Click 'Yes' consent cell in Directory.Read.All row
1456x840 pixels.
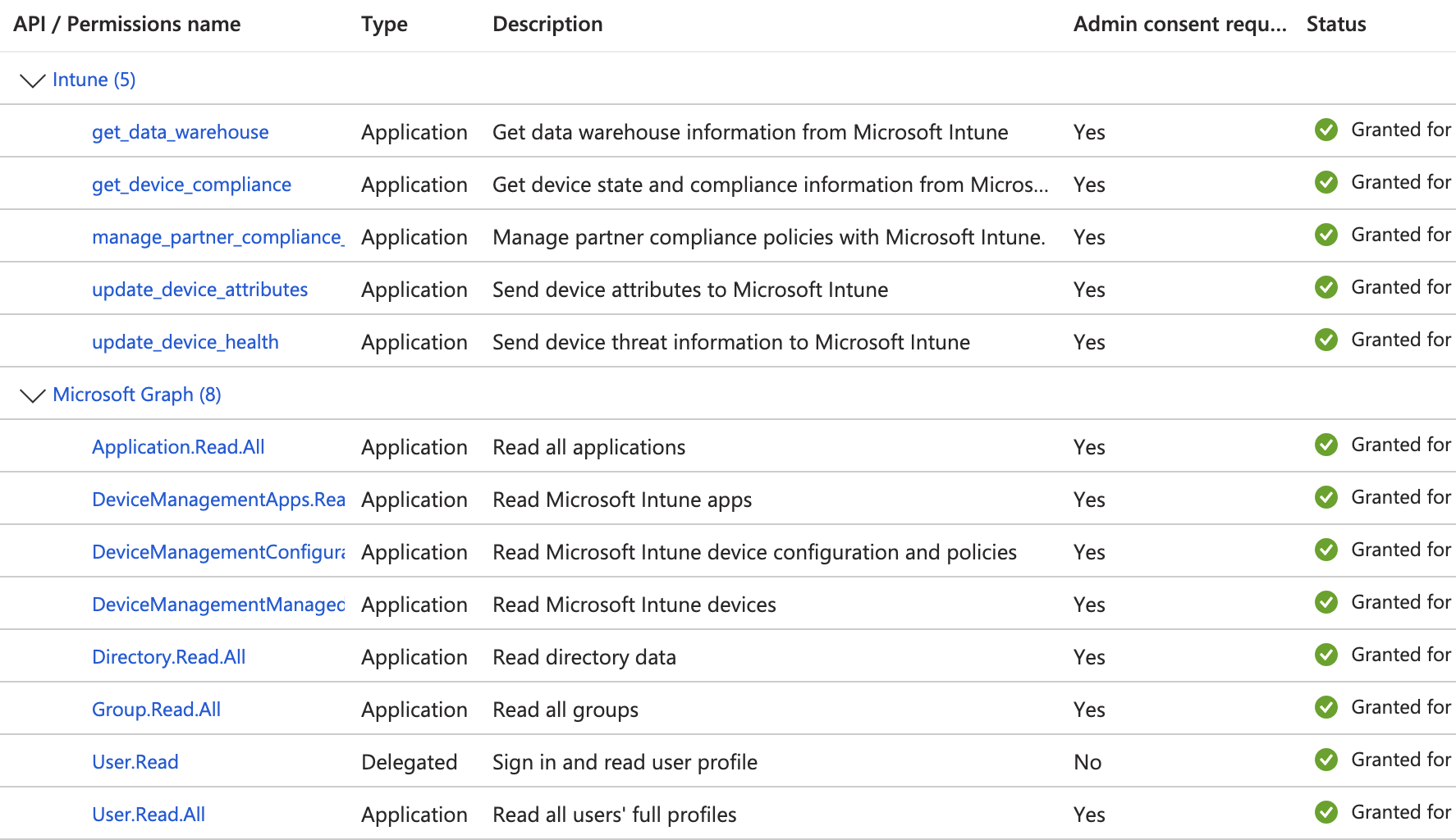1089,657
